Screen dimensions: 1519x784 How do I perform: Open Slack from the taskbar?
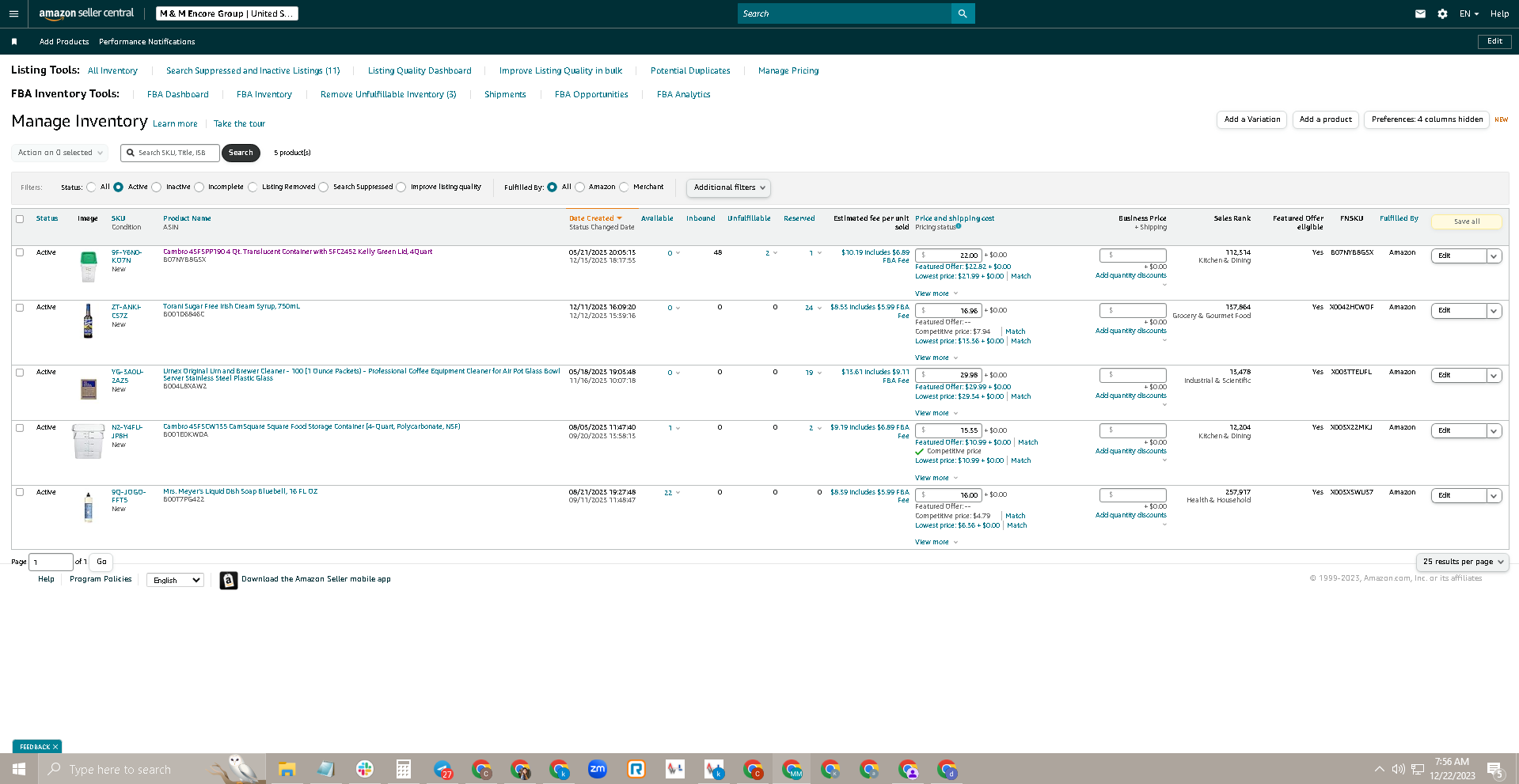click(x=364, y=769)
